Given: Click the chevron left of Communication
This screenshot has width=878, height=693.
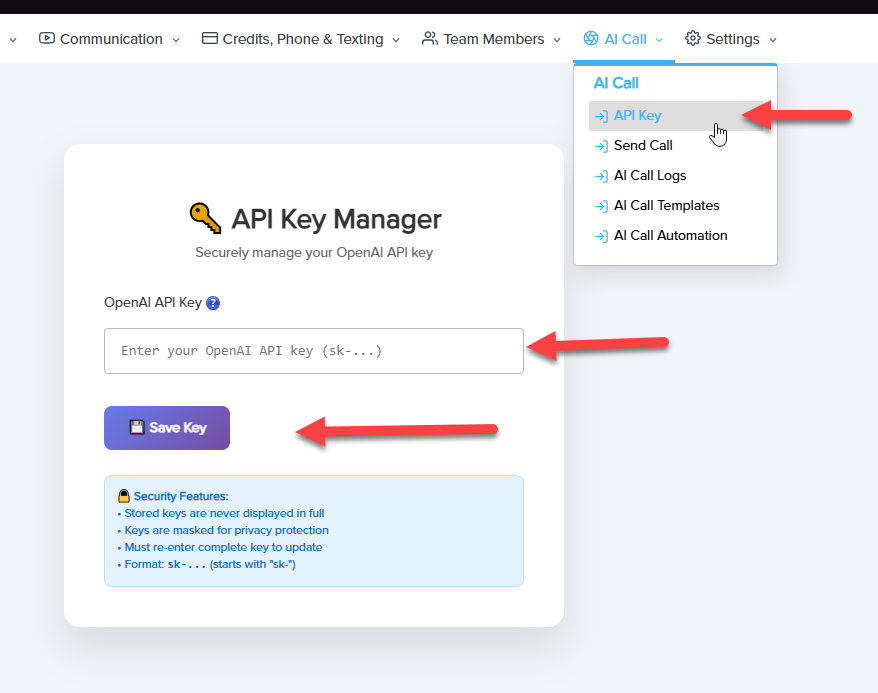Looking at the screenshot, I should point(12,40).
